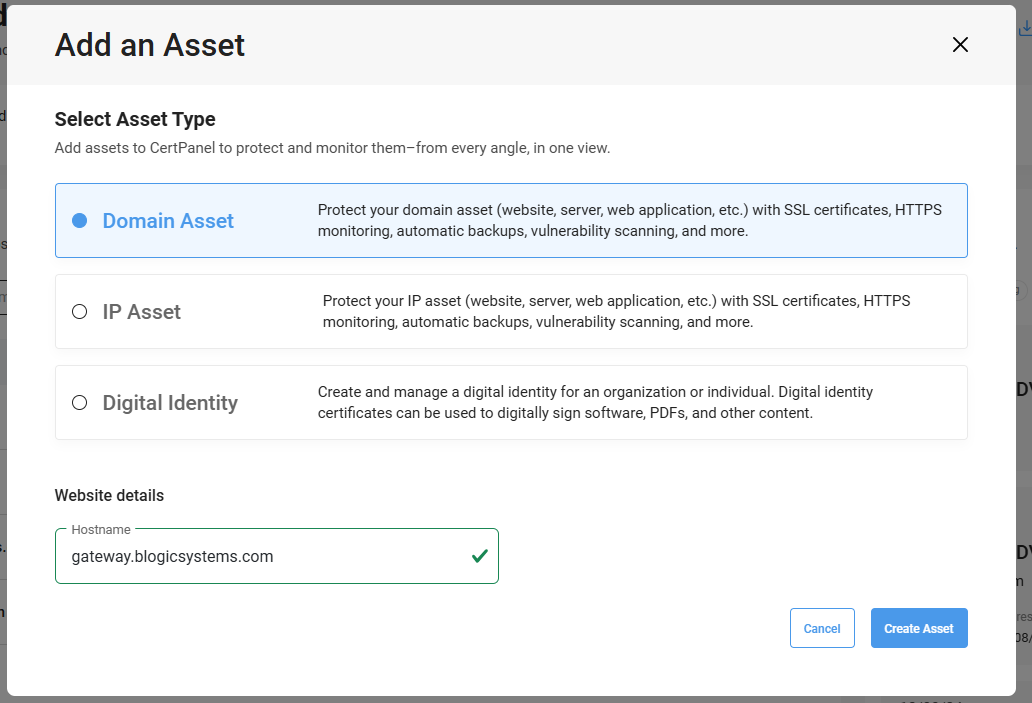1032x703 pixels.
Task: Click the Digital Identity description text
Action: point(595,403)
